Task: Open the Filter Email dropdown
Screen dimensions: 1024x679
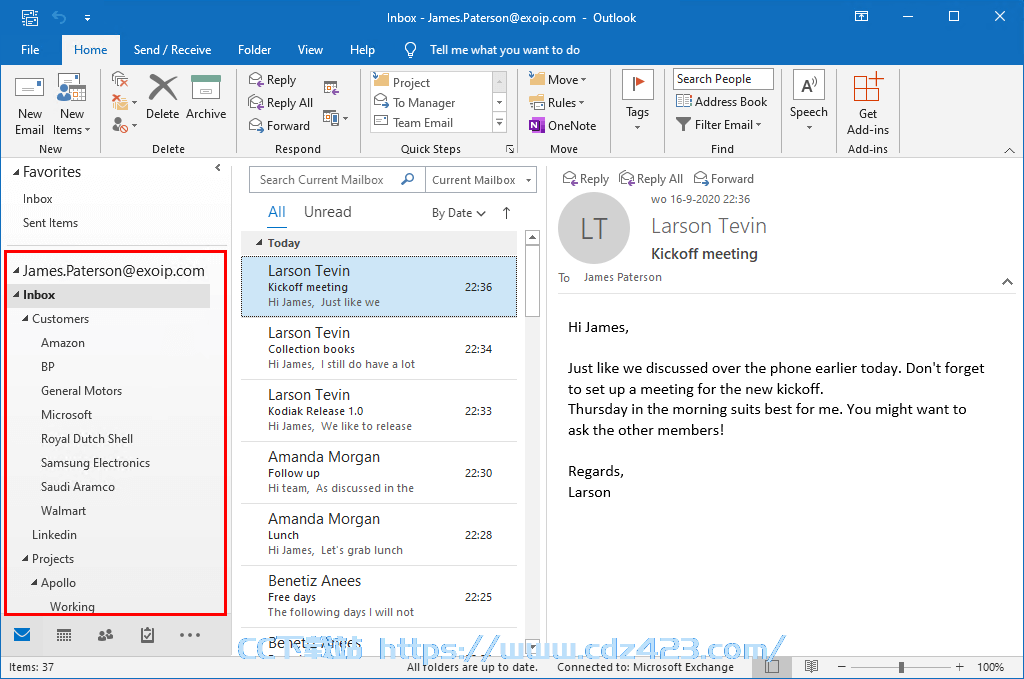Action: (x=718, y=125)
